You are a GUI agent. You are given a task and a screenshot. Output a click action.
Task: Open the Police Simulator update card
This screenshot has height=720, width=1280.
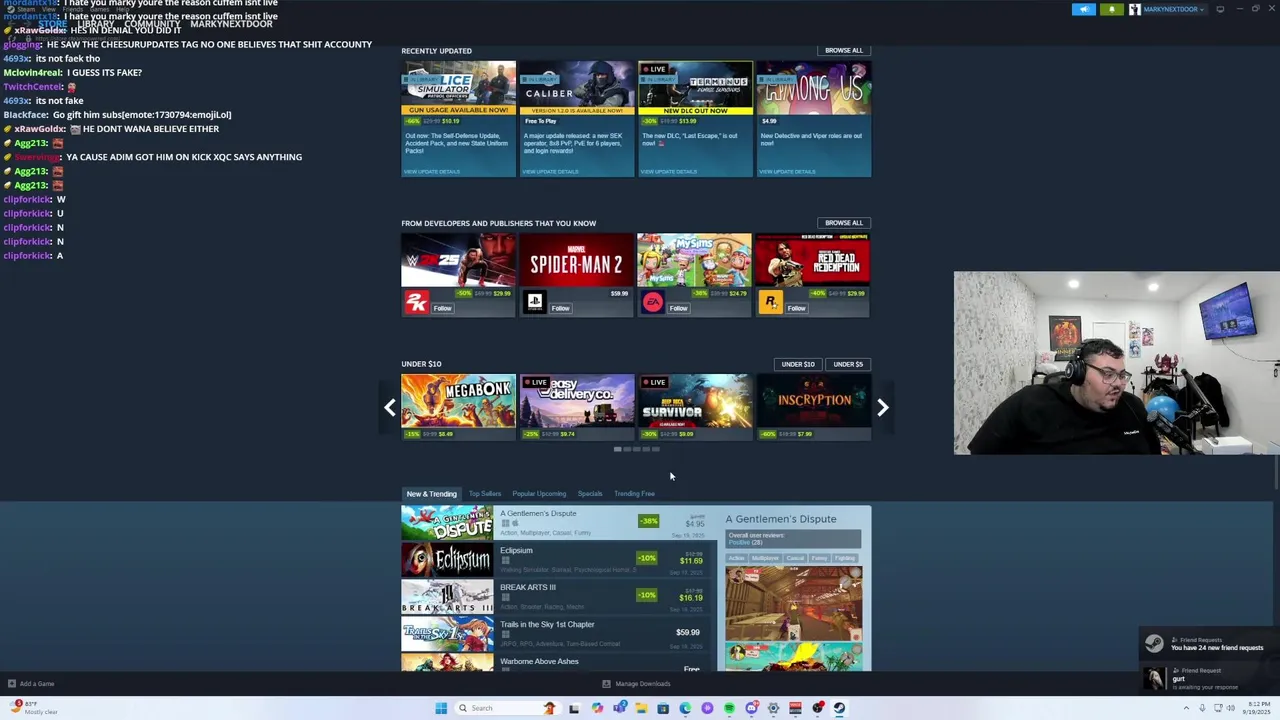pyautogui.click(x=458, y=119)
